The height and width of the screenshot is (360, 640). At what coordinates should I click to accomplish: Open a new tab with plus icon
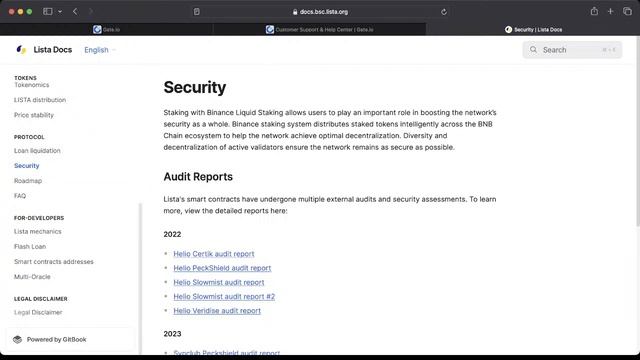point(610,11)
